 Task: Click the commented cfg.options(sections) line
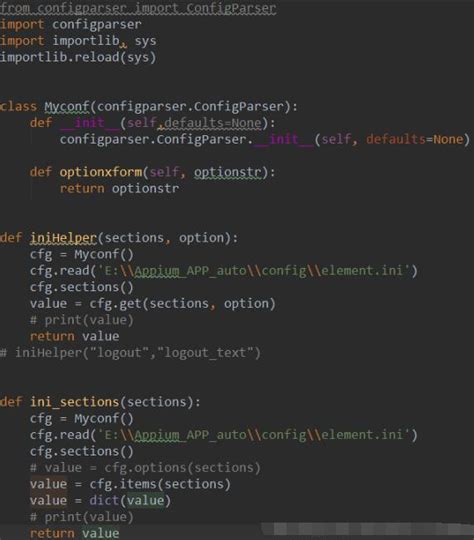[x=145, y=467]
